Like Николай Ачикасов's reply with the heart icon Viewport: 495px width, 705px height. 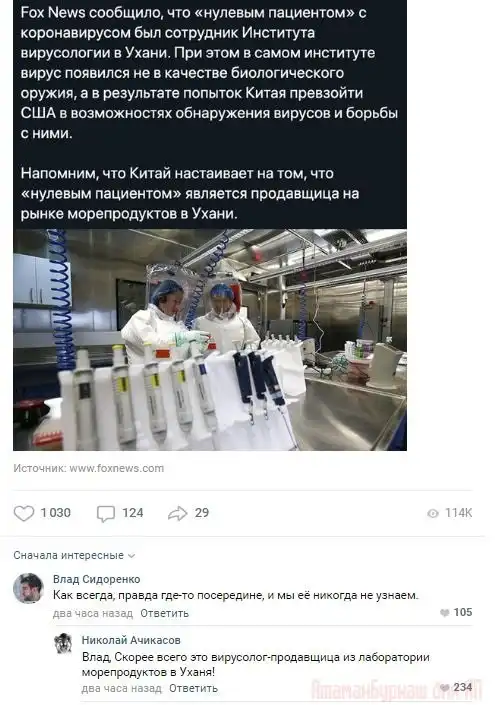pos(444,687)
